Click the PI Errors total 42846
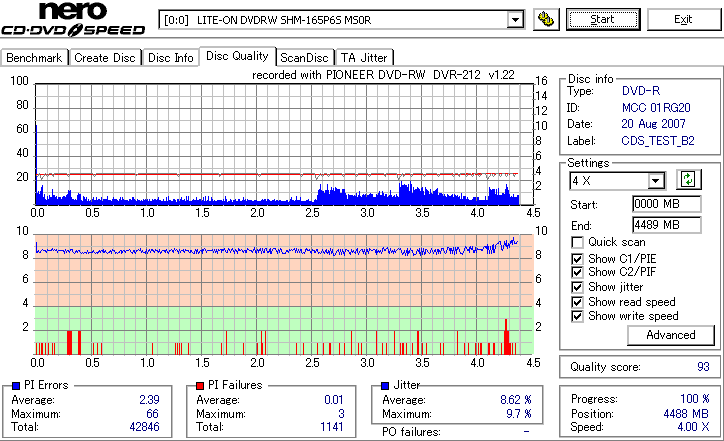Viewport: 724px width, 441px height. (145, 427)
